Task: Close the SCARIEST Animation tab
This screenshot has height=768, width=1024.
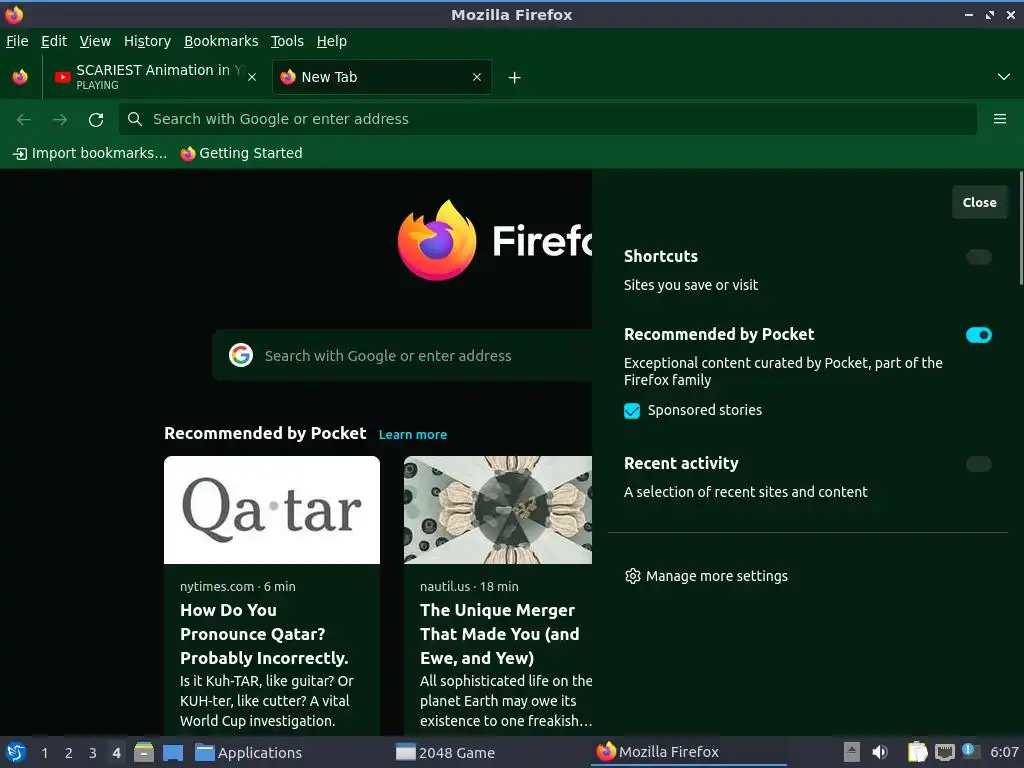Action: click(x=252, y=77)
